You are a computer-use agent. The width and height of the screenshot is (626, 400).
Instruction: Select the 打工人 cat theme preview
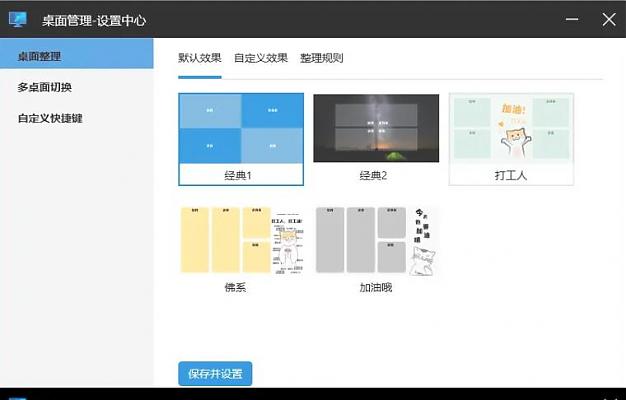point(511,129)
